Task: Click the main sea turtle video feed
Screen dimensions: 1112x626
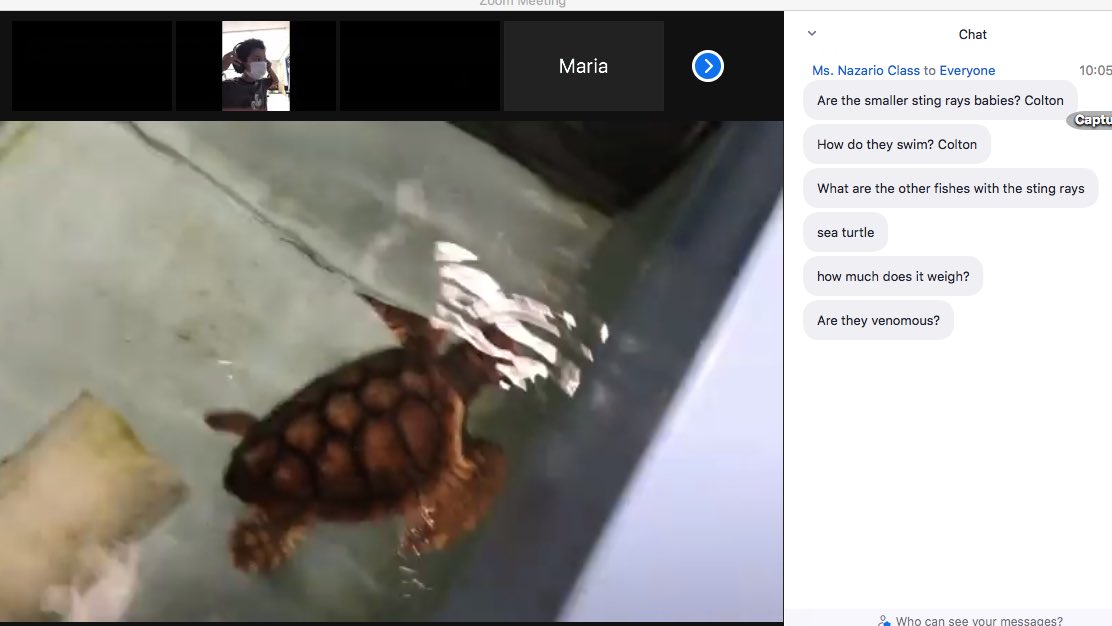Action: (390, 370)
